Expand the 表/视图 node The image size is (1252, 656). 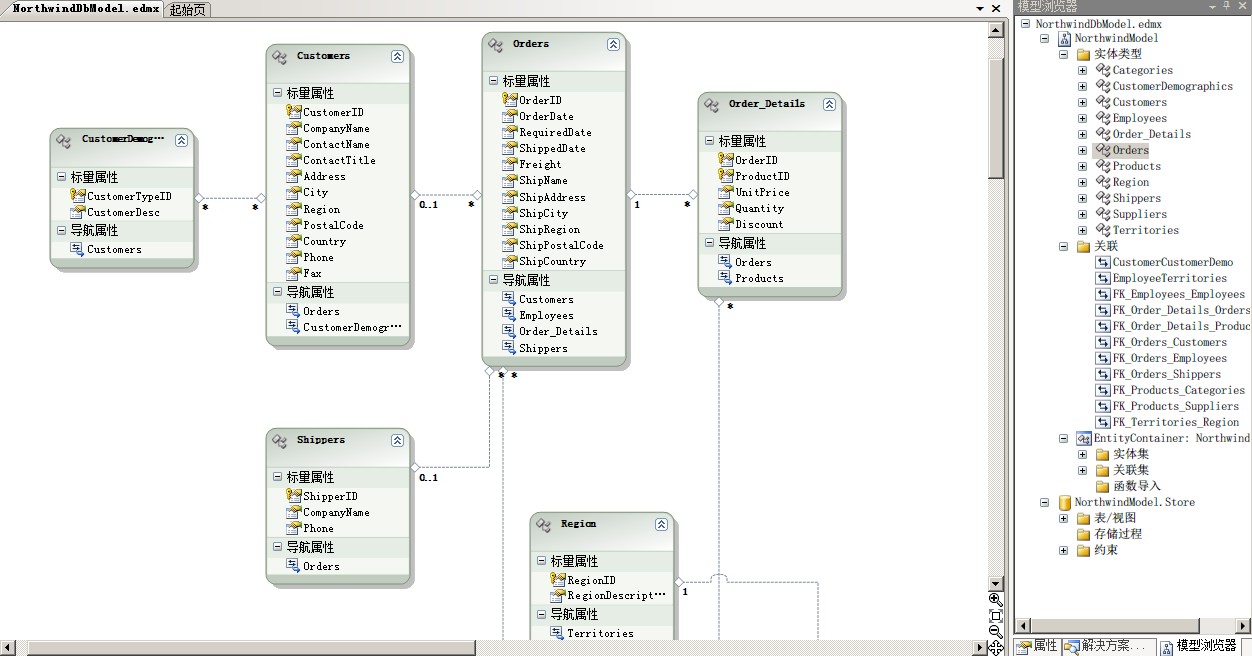pyautogui.click(x=1063, y=518)
